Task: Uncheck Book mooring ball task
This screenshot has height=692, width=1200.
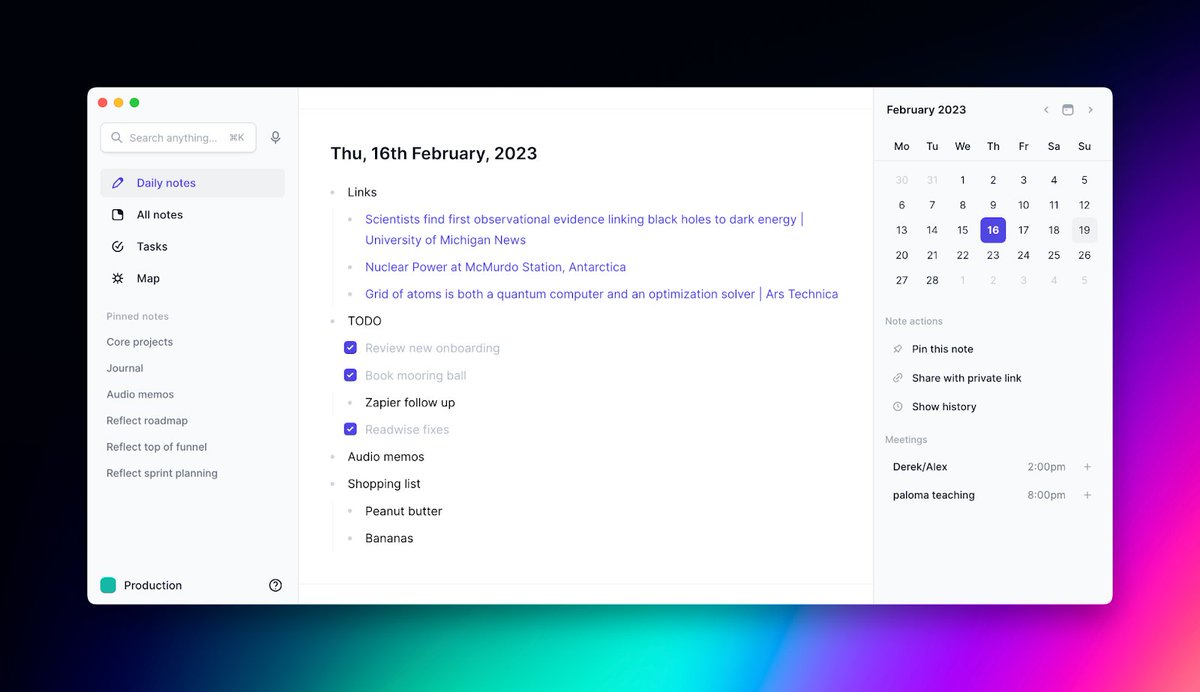Action: (350, 375)
